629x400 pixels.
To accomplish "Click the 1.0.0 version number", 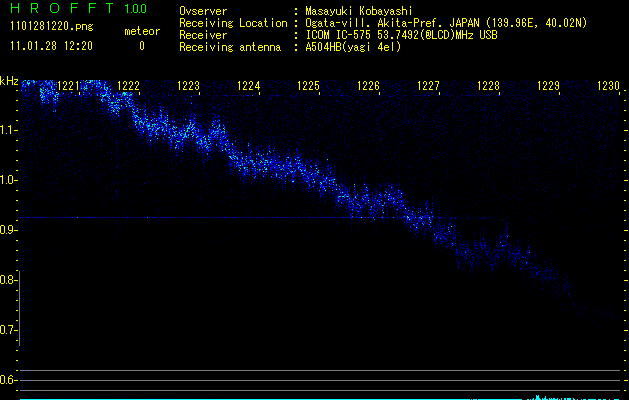I will 138,9.
